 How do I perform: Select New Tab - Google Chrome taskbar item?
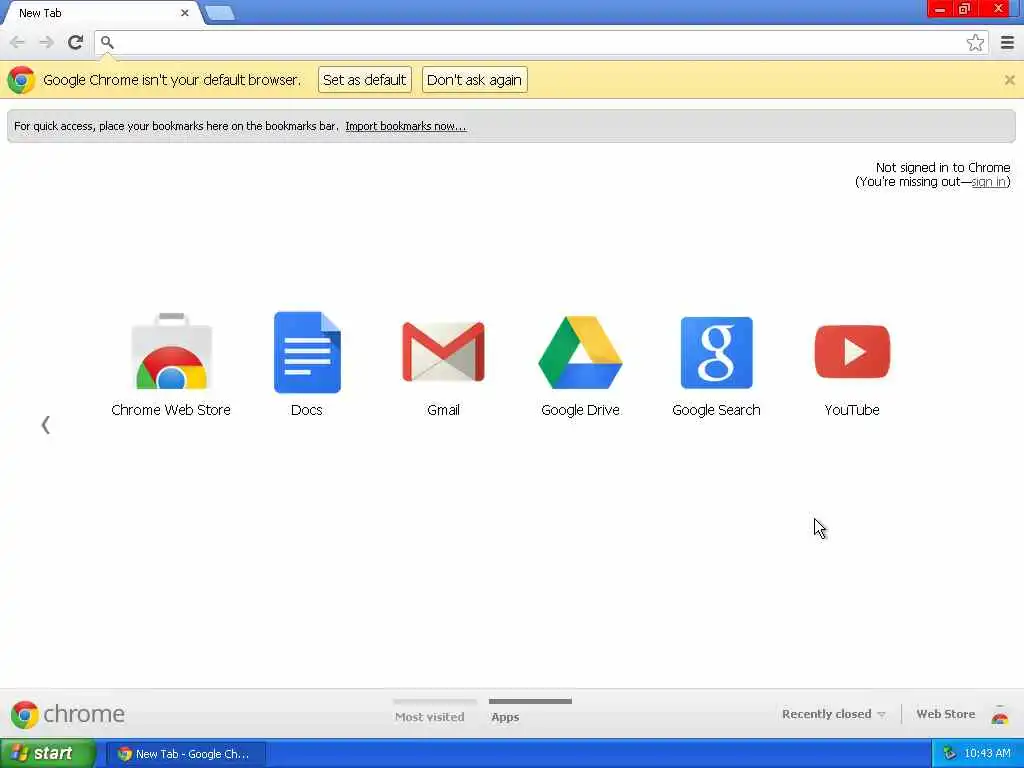pos(186,754)
